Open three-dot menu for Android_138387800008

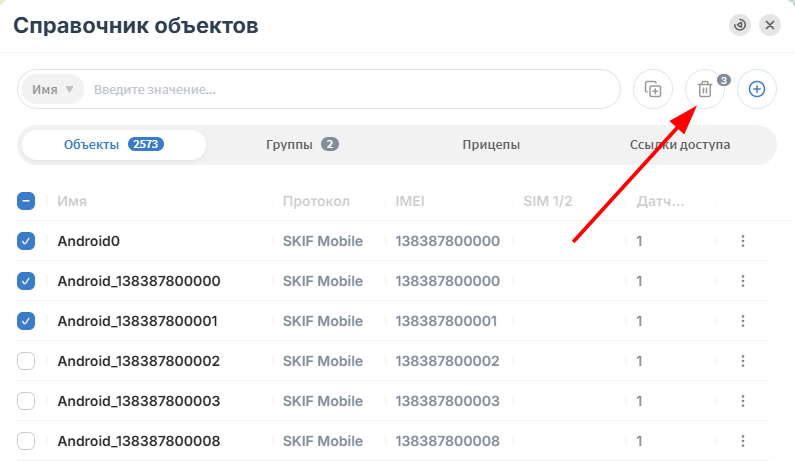[743, 441]
